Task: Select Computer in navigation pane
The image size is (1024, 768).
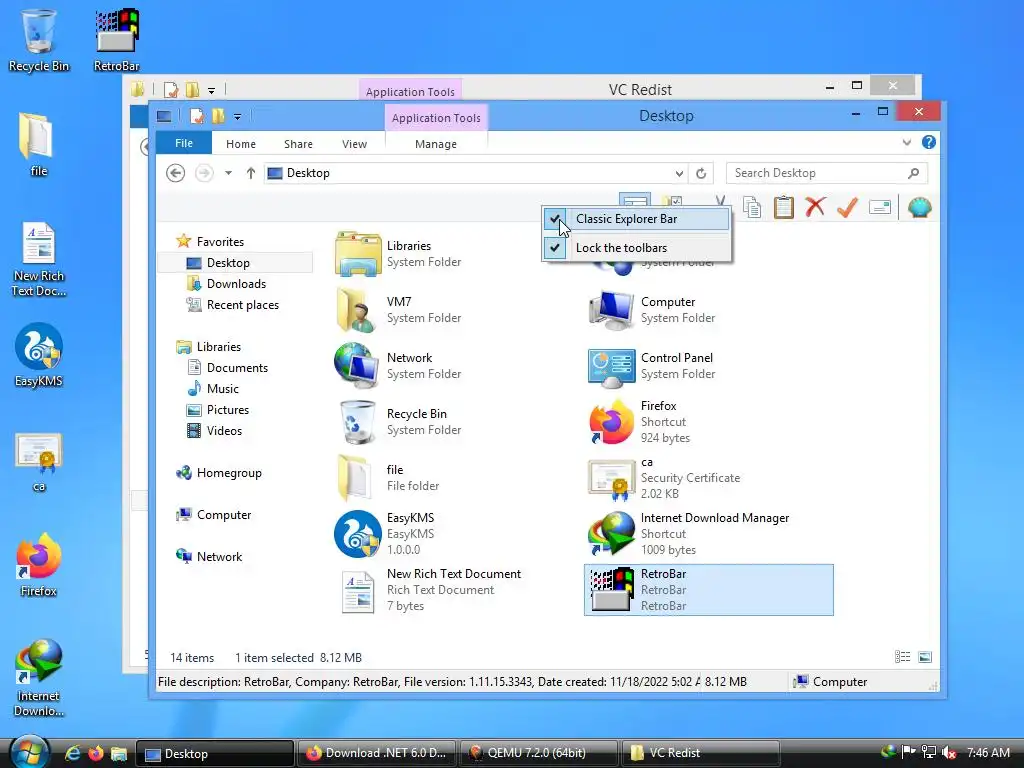Action: click(223, 515)
